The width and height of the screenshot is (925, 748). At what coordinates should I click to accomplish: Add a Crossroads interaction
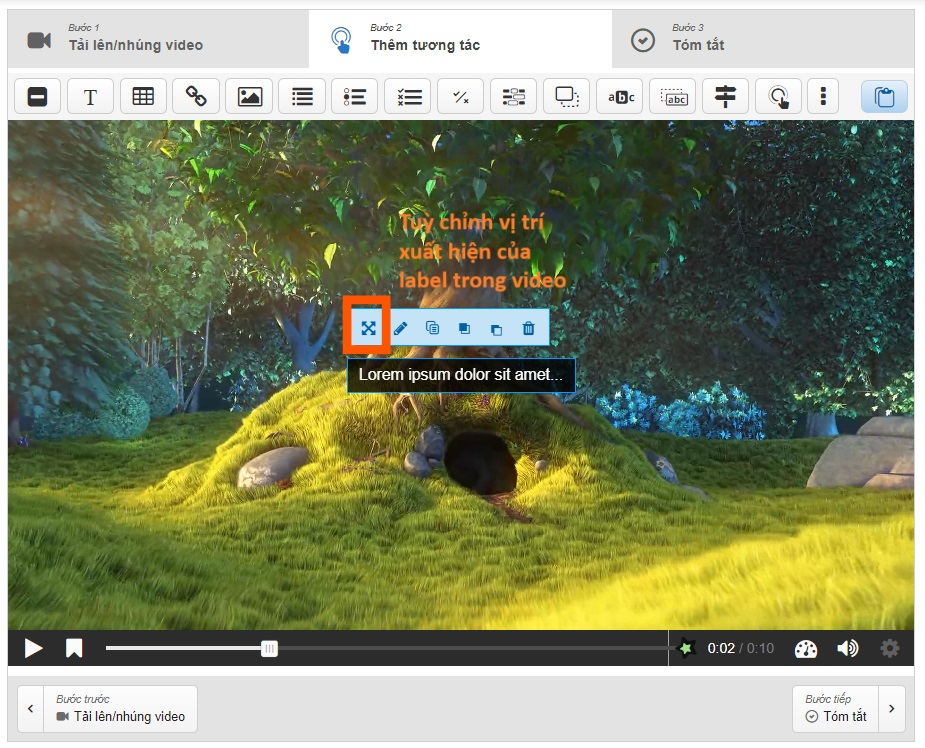tap(726, 97)
